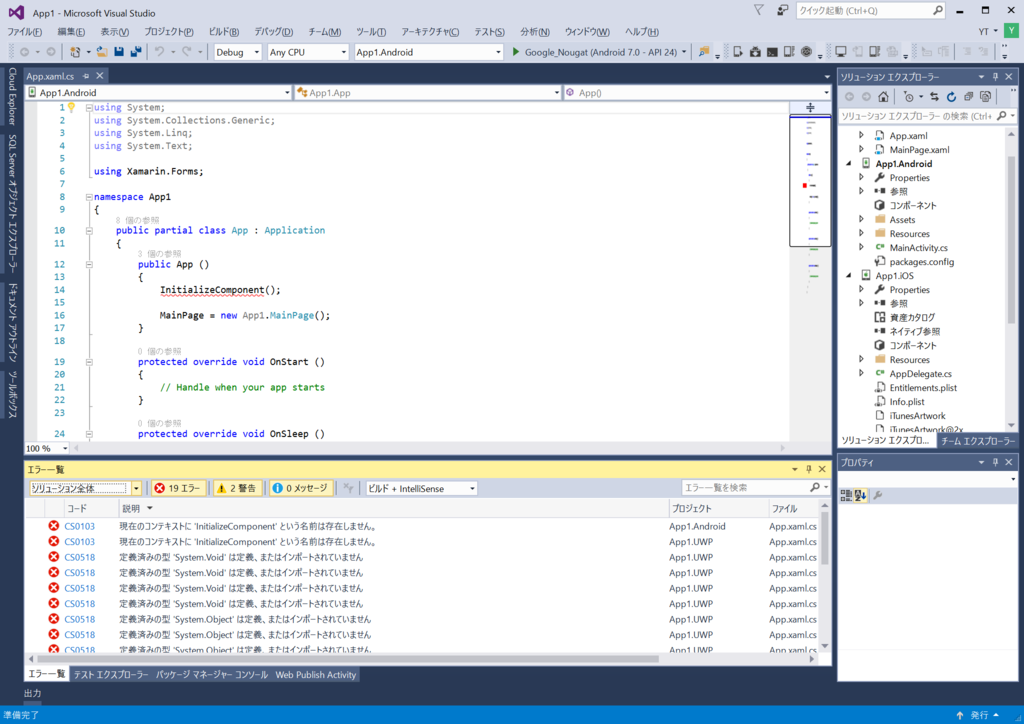Screen dimensions: 1024x724
Task: Open the Cloud Explorer side tab
Action: [12, 96]
